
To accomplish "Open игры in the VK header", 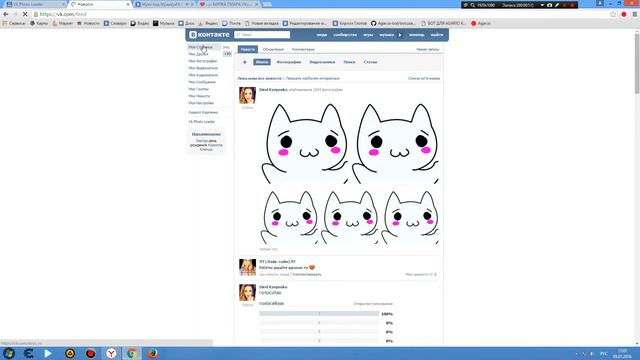I will click(368, 35).
